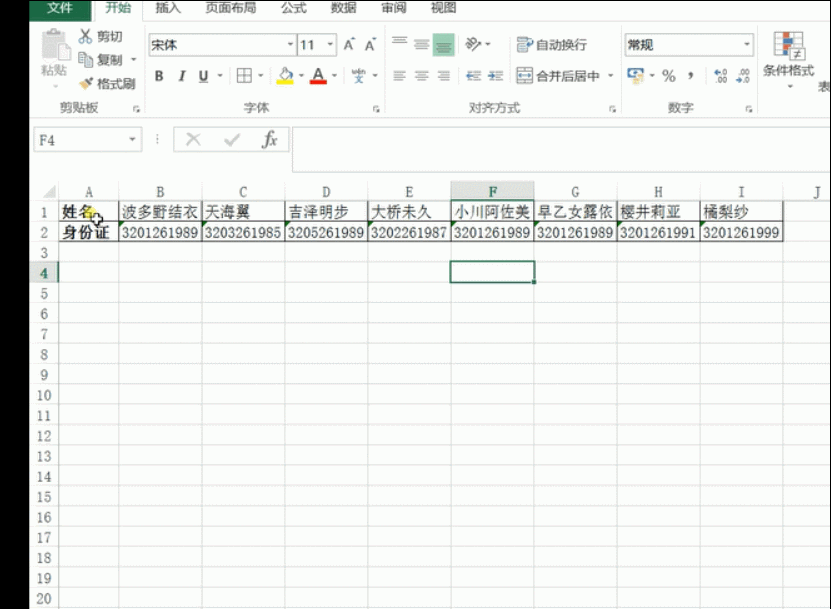This screenshot has height=609, width=831.
Task: Open the Clipboard (剪贴板) dialog launcher
Action: click(x=136, y=109)
